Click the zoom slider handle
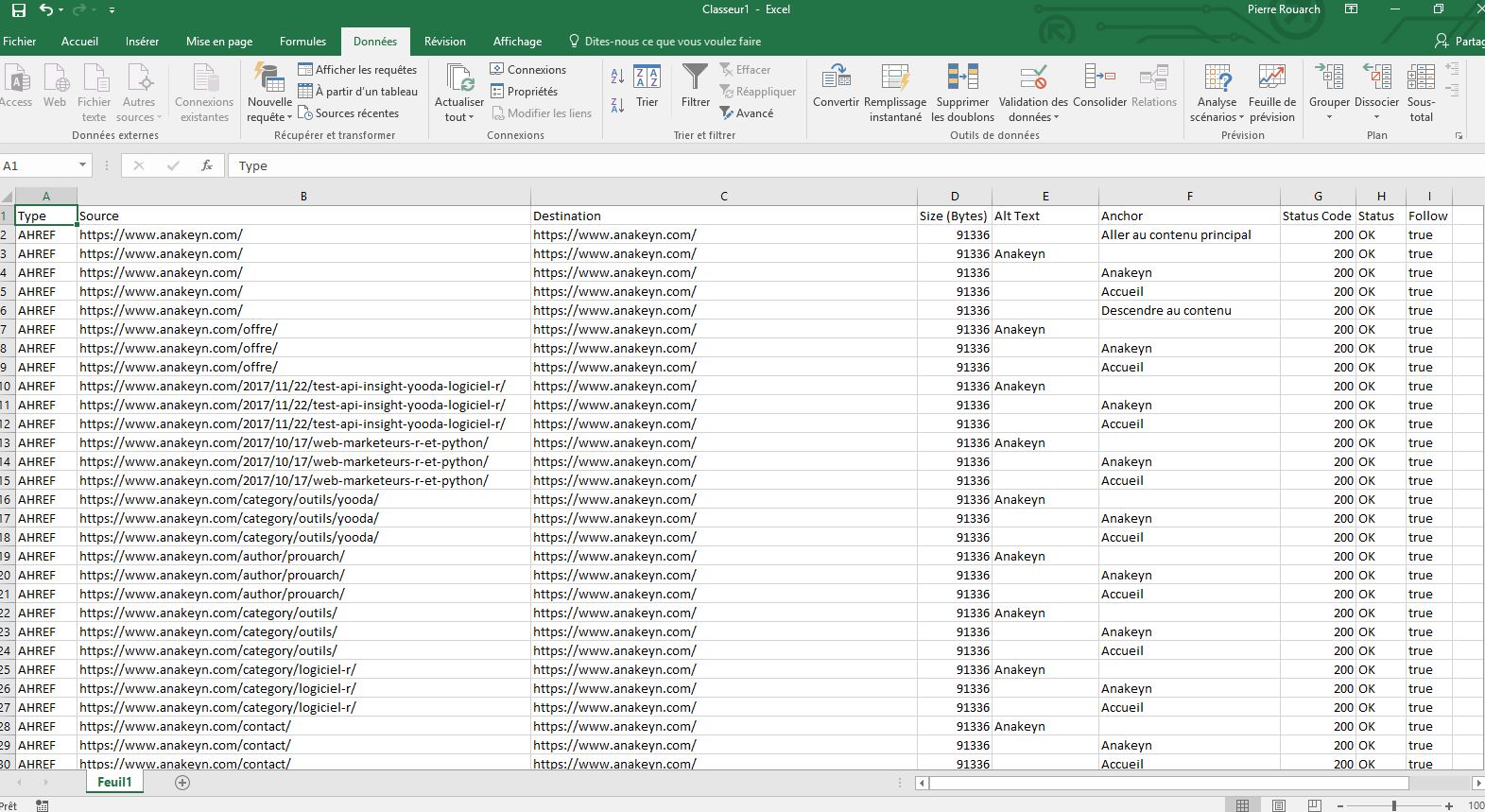 coord(1393,805)
